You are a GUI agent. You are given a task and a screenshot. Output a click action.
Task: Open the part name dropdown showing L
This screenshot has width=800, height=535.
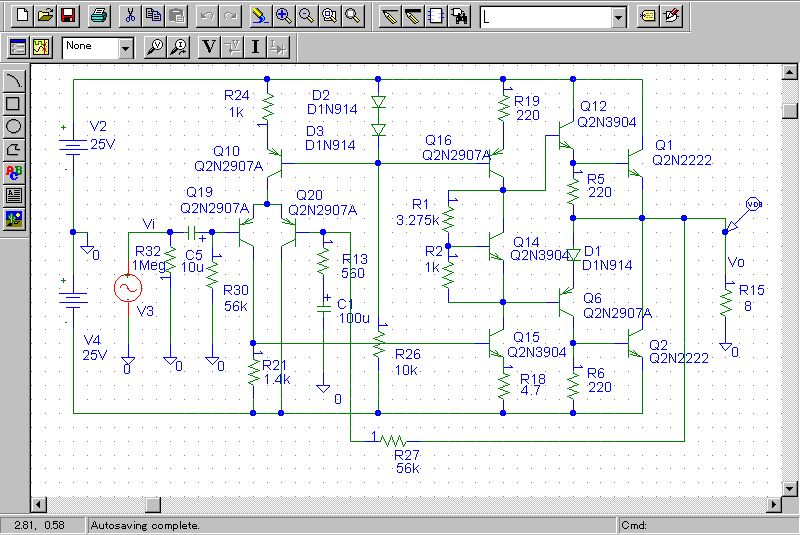[618, 16]
